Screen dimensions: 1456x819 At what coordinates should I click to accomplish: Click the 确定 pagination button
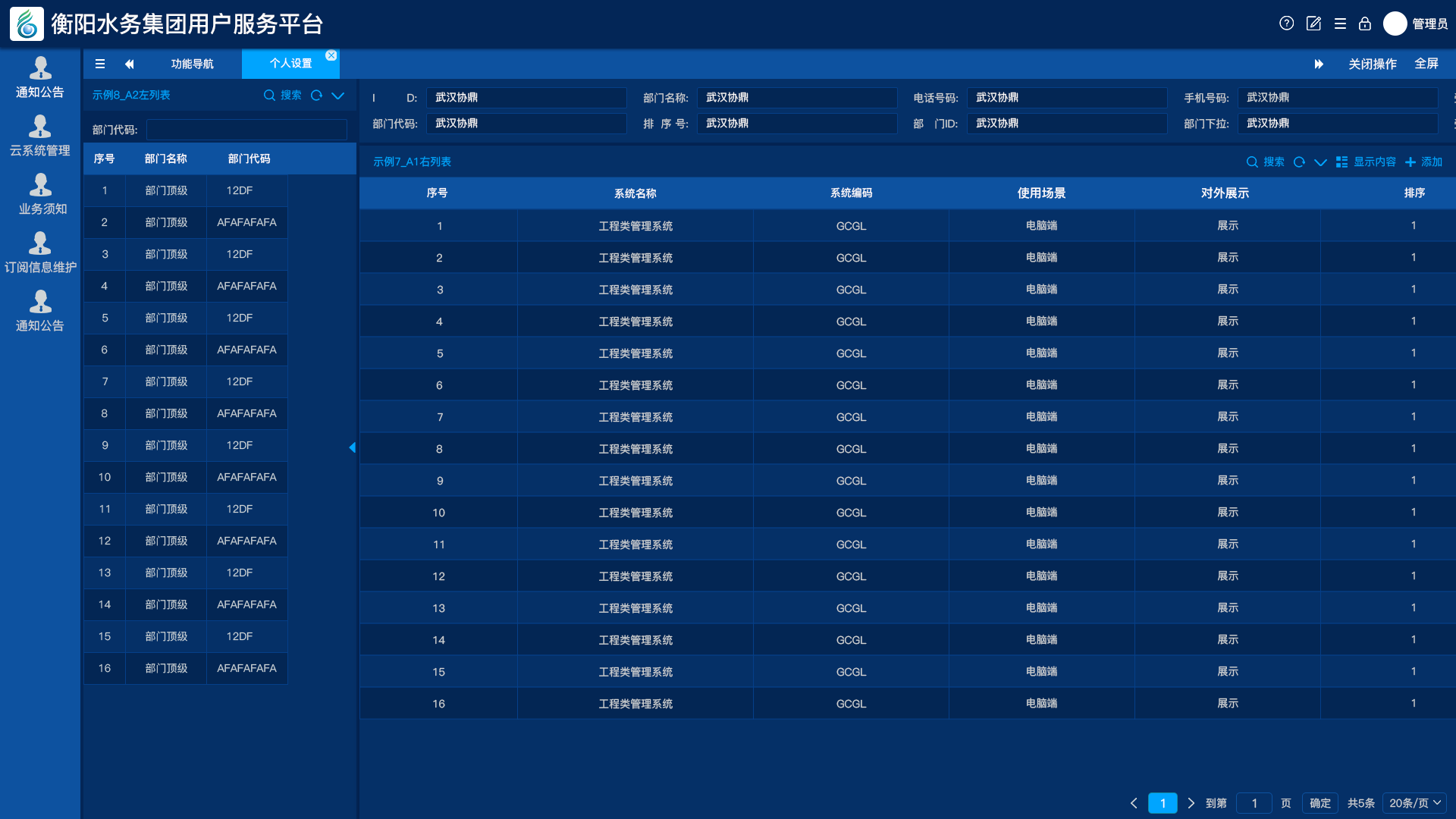[x=1319, y=803]
